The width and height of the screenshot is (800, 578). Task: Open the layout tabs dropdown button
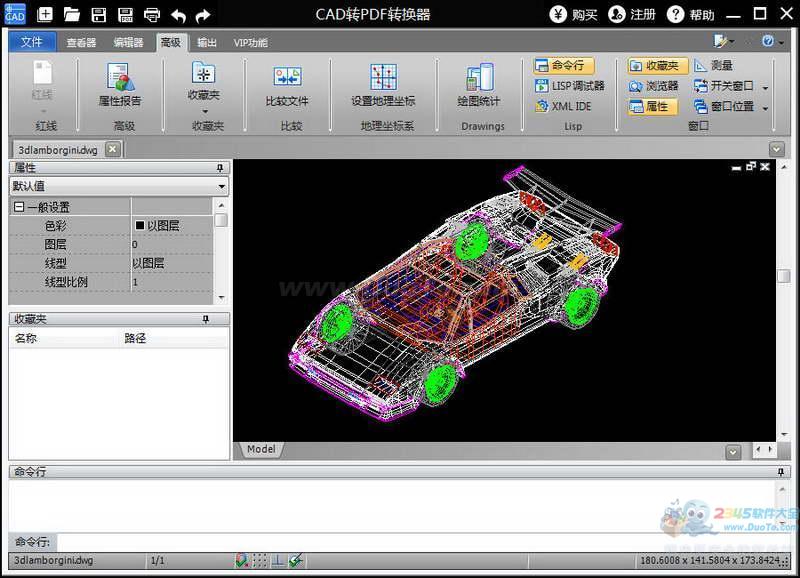coord(733,451)
